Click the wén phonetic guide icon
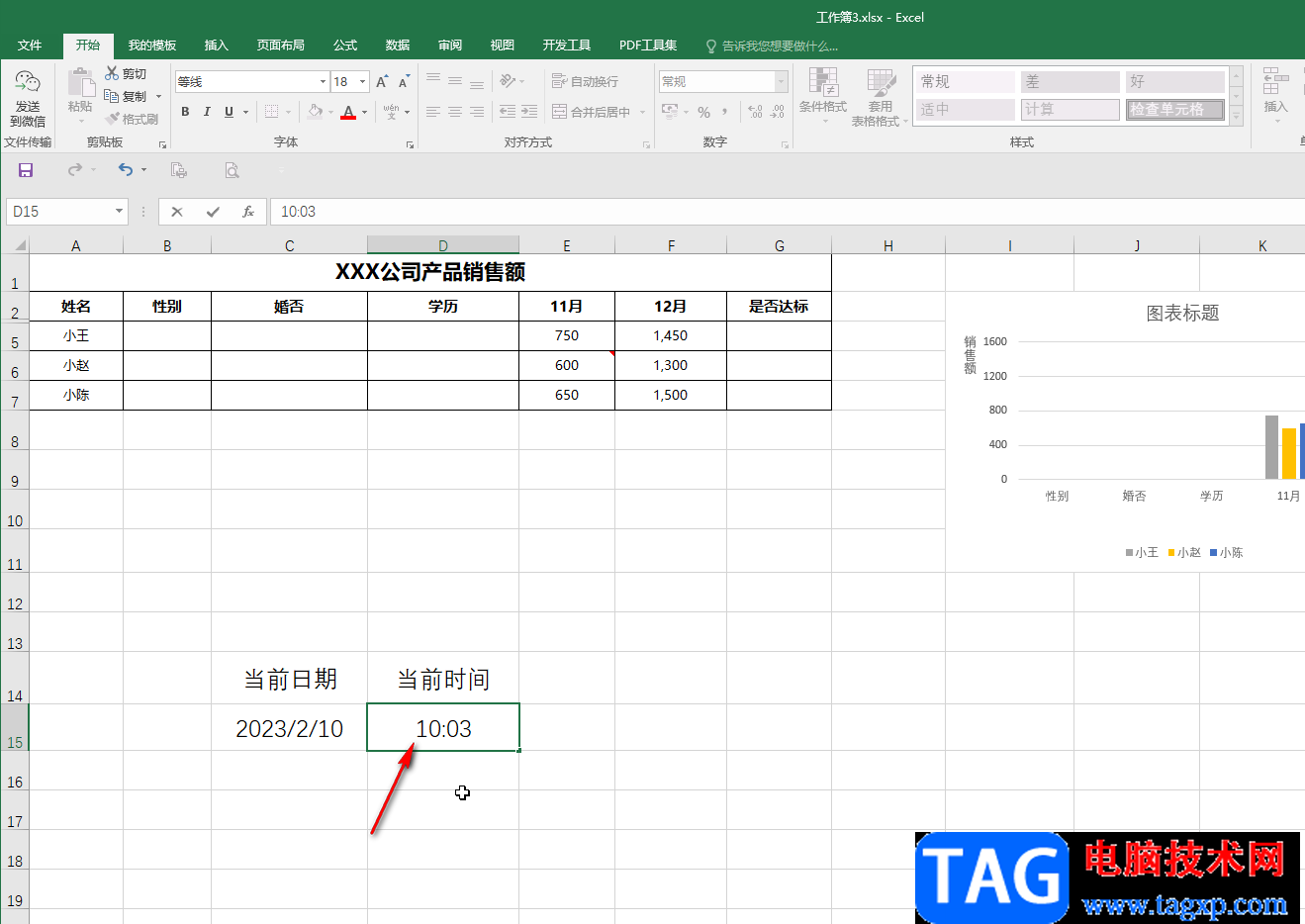1305x924 pixels. pyautogui.click(x=392, y=112)
